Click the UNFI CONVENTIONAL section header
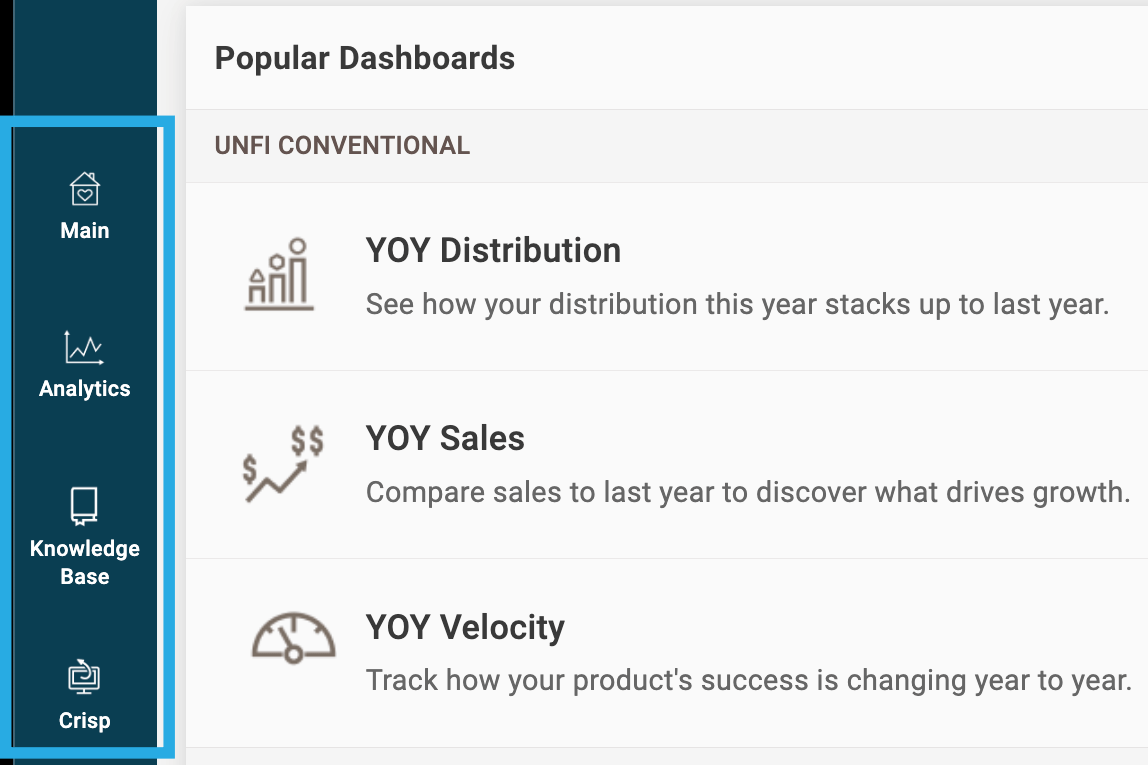 [x=342, y=146]
